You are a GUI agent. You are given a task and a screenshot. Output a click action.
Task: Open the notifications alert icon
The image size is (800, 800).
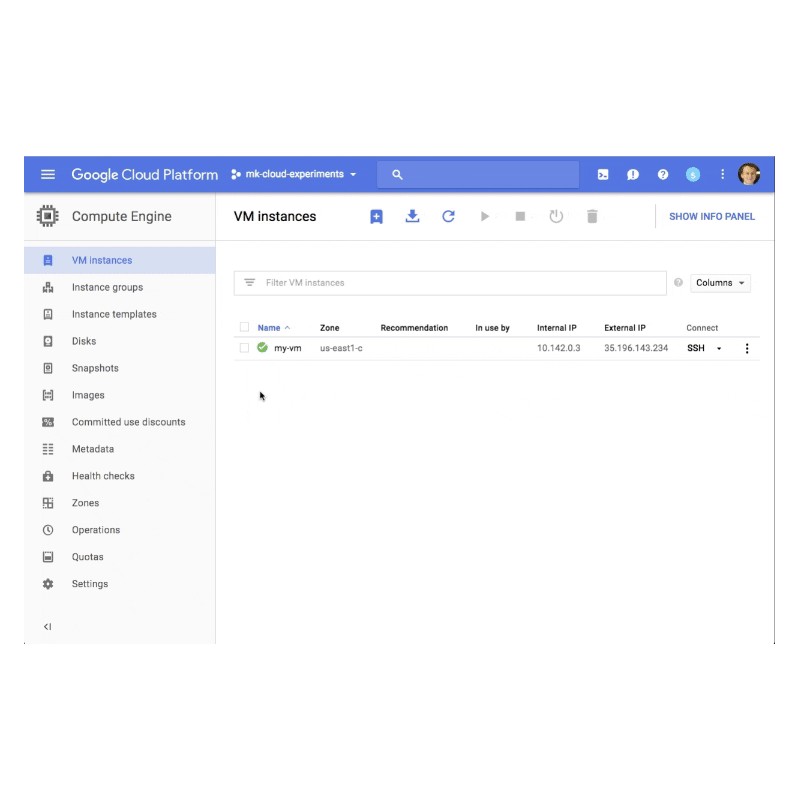(633, 174)
